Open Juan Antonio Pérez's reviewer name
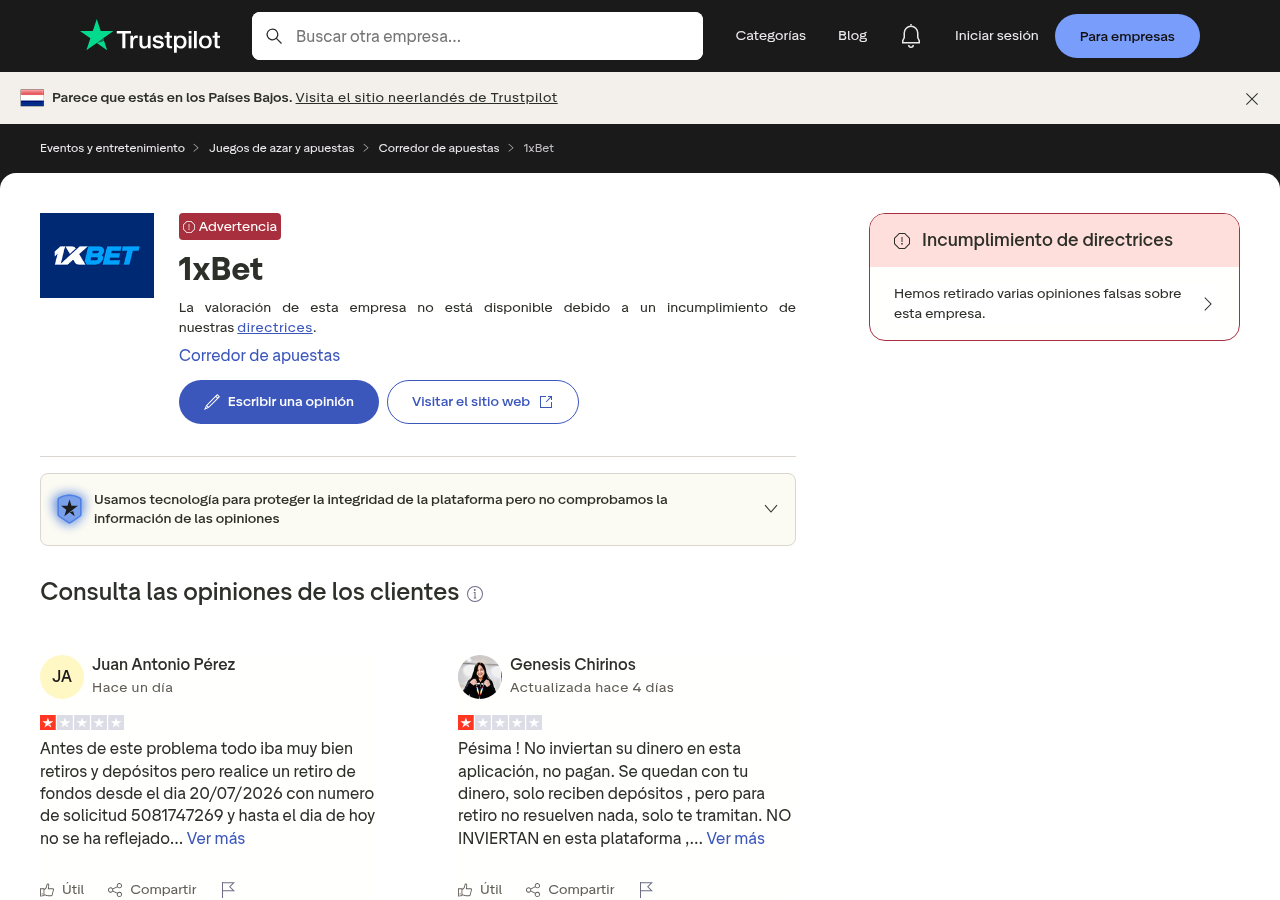 tap(164, 664)
